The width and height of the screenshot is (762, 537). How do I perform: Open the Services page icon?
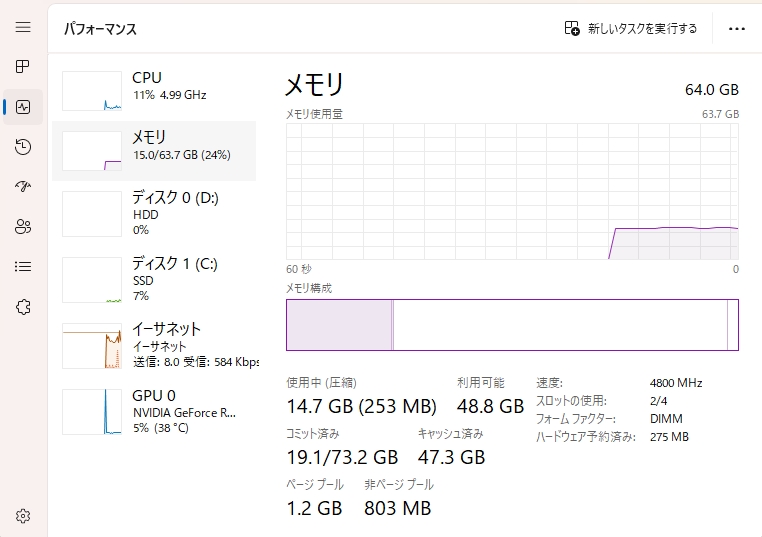23,307
